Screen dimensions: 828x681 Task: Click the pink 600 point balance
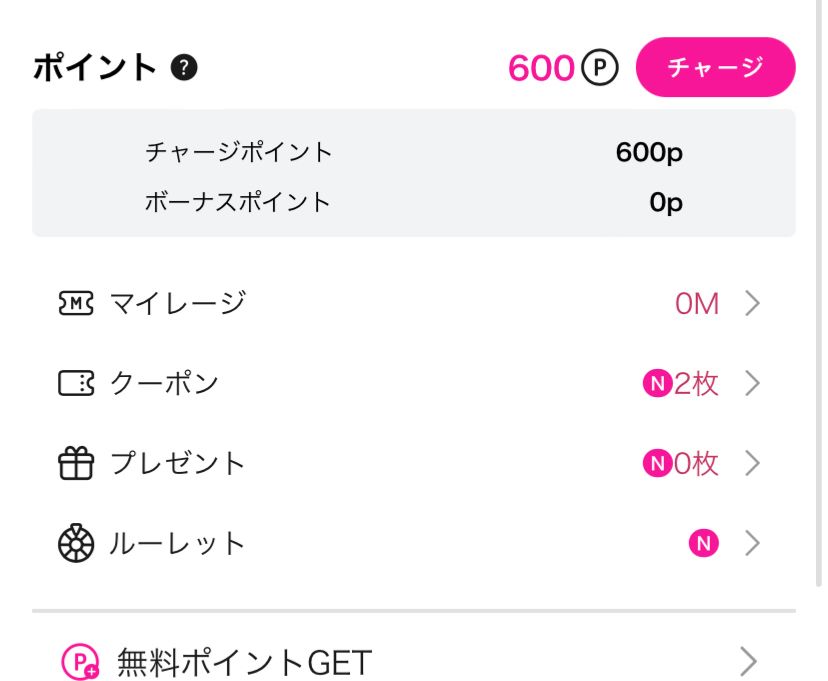tap(541, 68)
